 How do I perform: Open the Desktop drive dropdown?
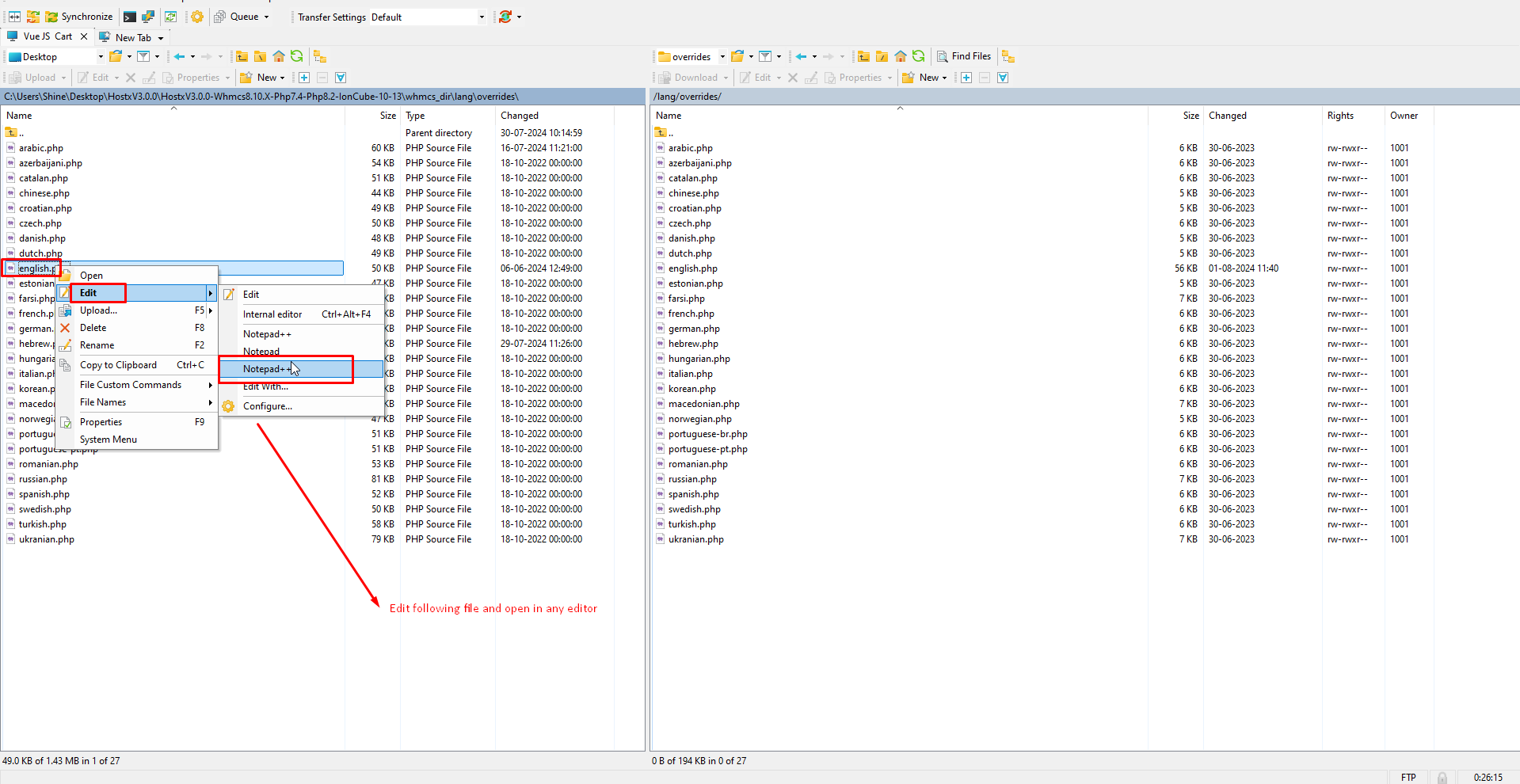101,56
